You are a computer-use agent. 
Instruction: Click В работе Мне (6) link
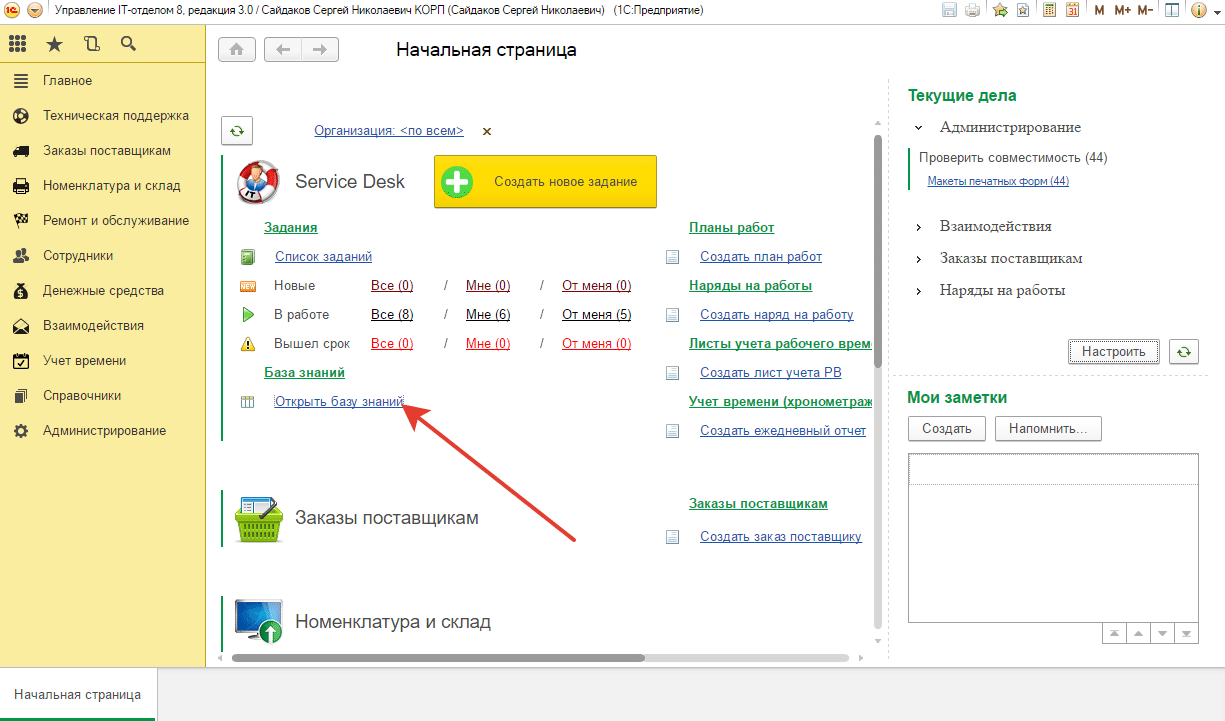(488, 314)
